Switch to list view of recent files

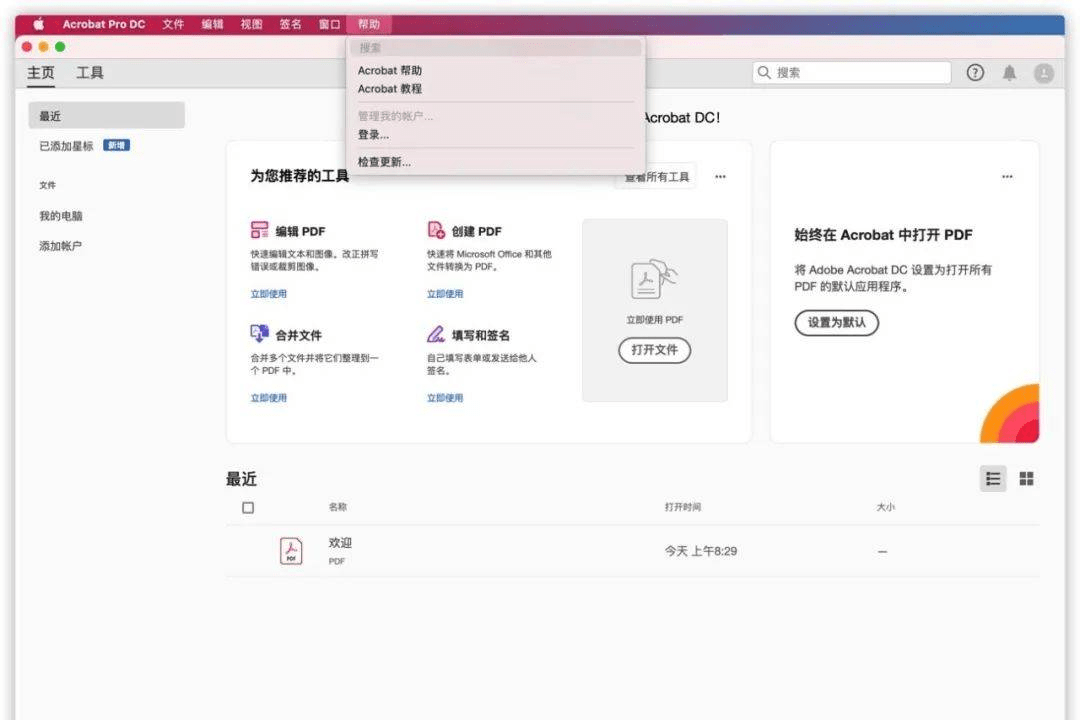[993, 479]
